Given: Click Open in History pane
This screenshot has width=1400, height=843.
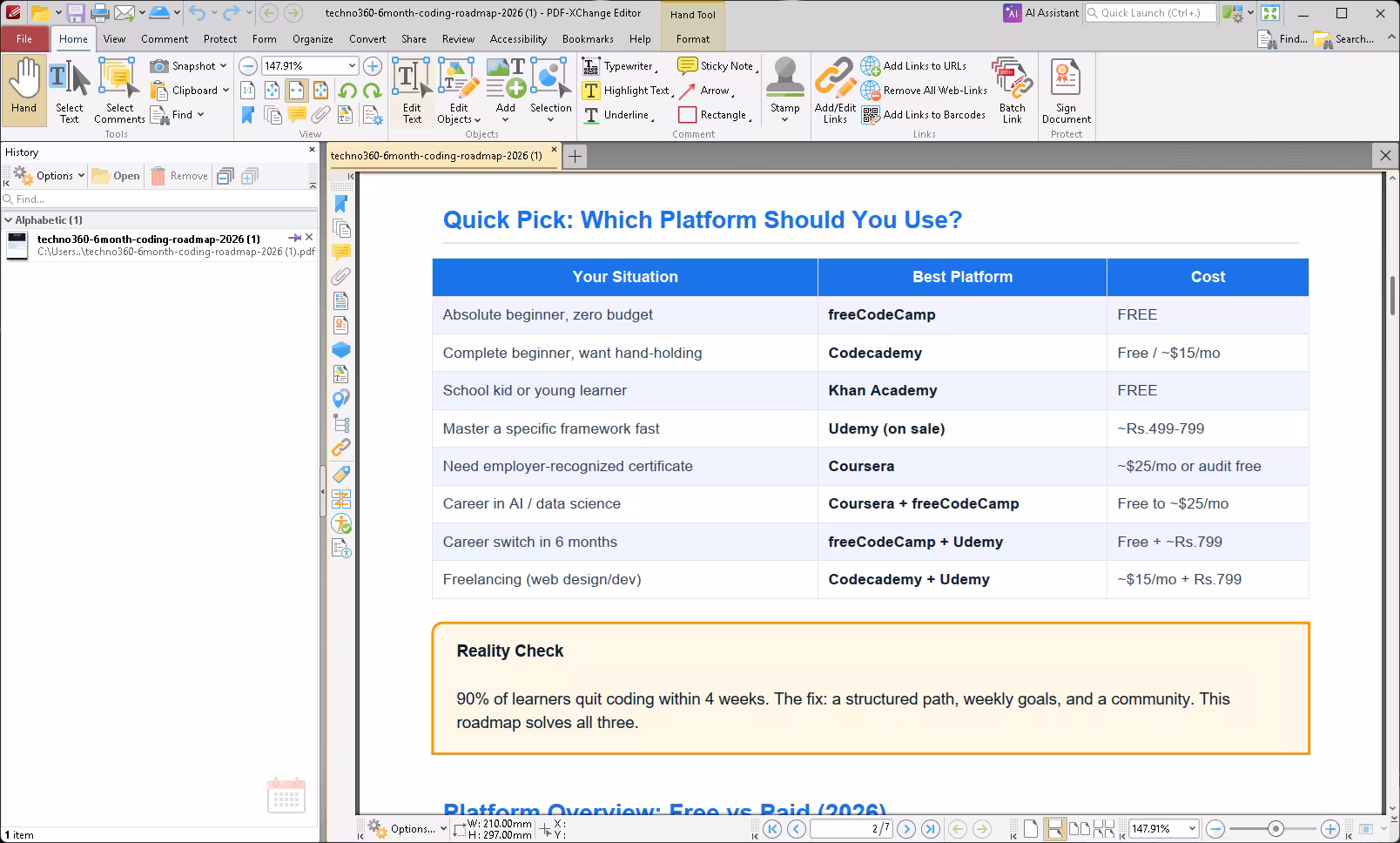Looking at the screenshot, I should coord(116,176).
